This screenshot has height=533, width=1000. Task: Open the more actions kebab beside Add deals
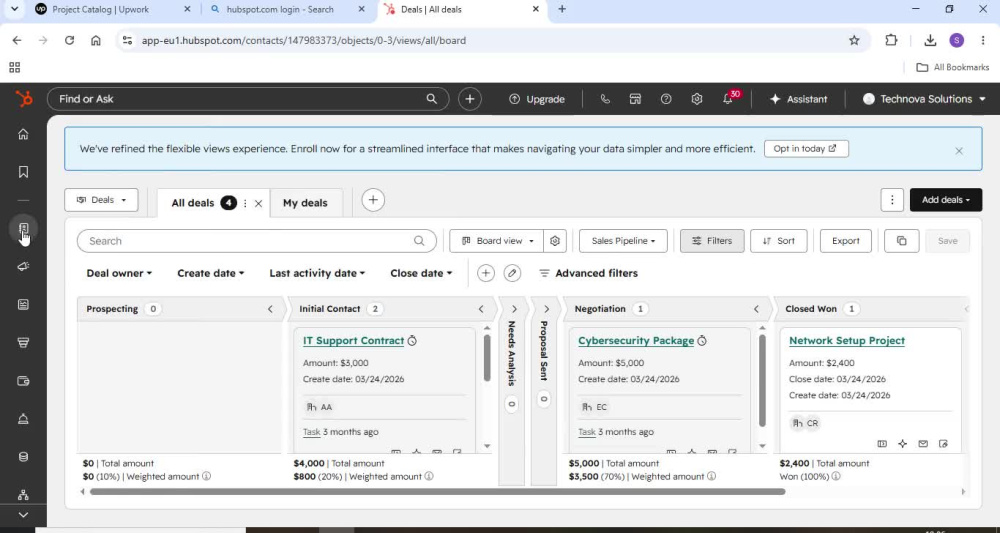point(892,200)
